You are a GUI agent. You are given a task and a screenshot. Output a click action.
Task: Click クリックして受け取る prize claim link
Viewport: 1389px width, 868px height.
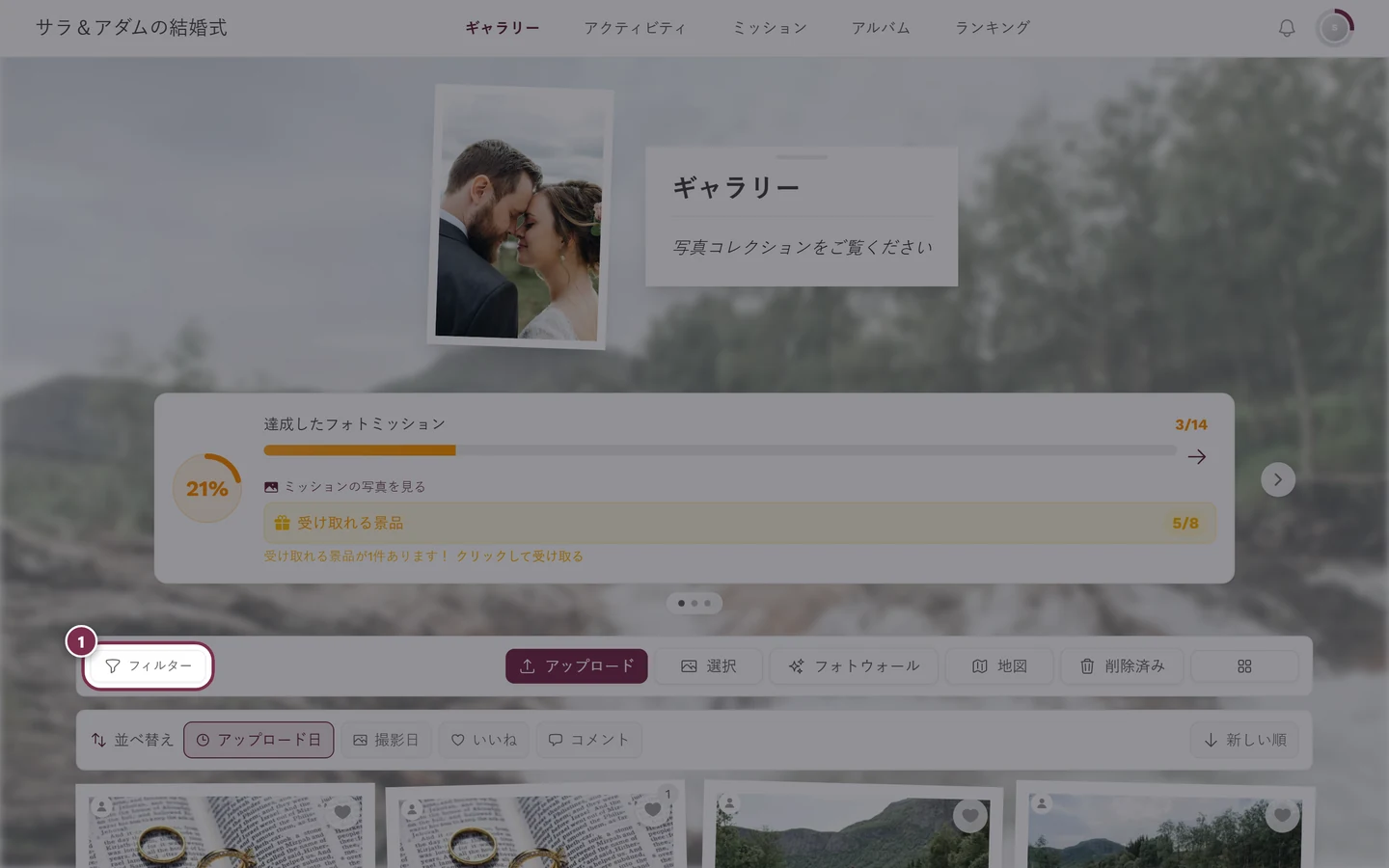pyautogui.click(x=520, y=556)
